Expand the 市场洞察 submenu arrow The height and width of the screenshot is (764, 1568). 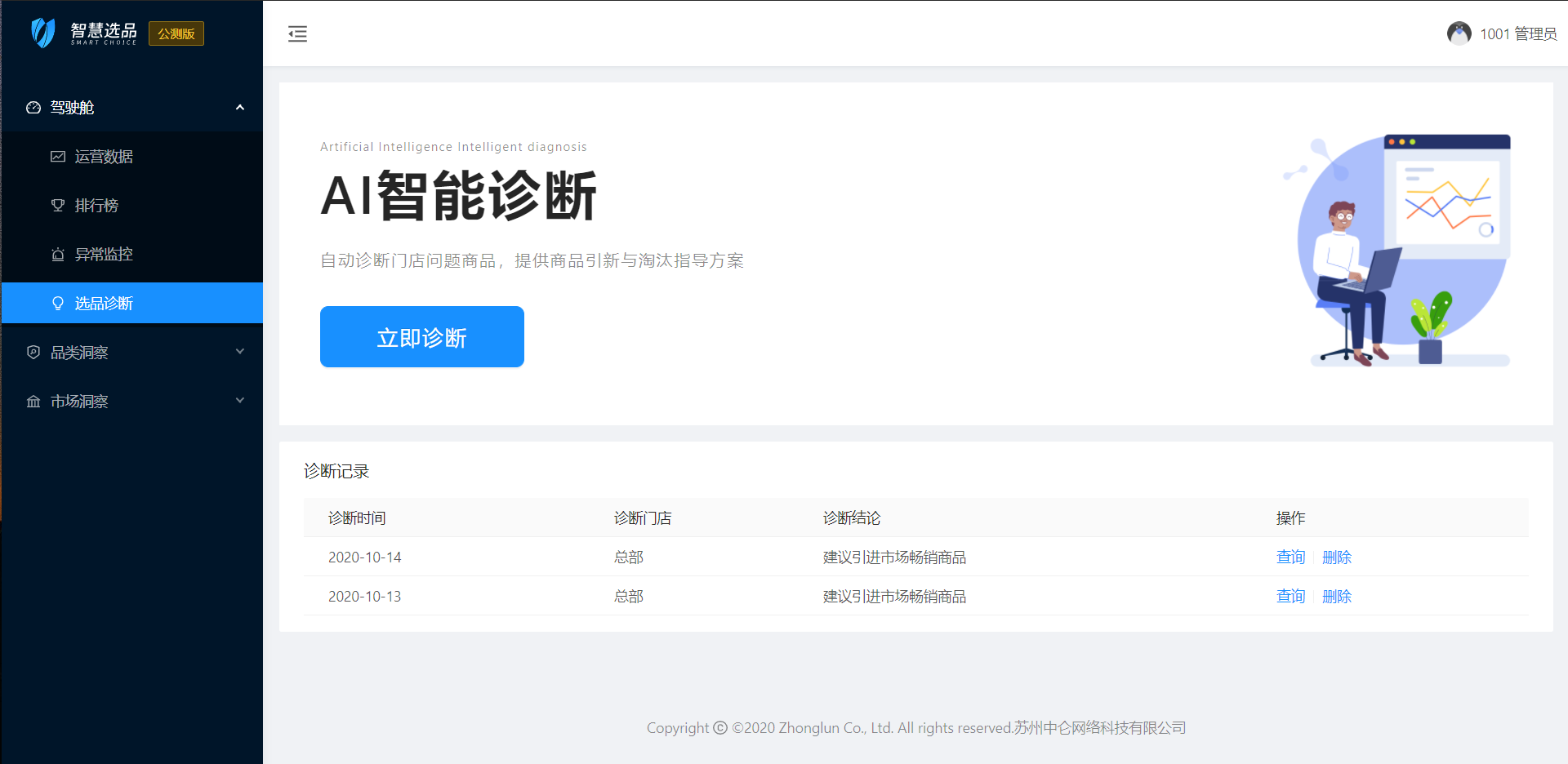pos(240,401)
